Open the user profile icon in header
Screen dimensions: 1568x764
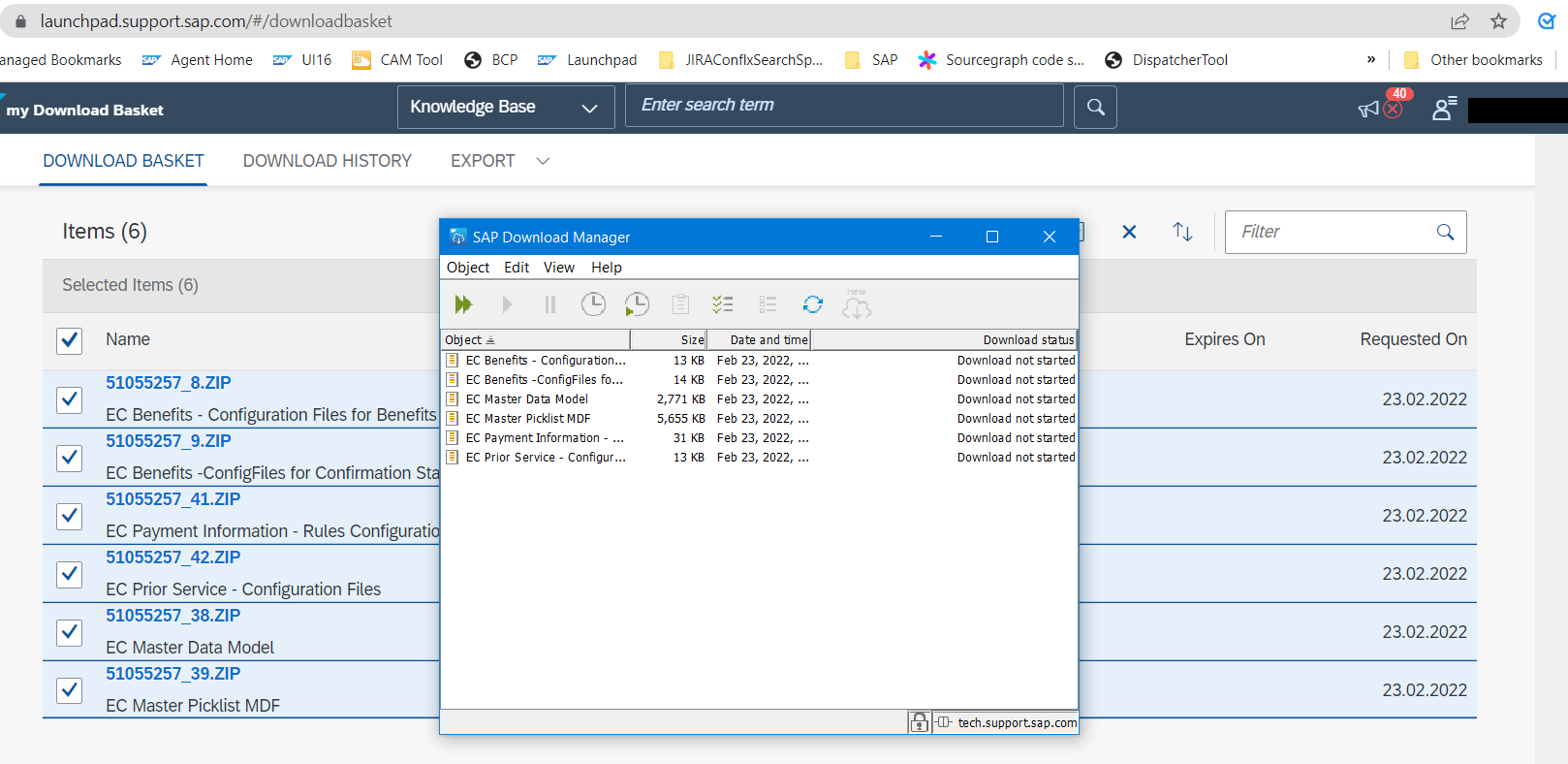(1444, 109)
